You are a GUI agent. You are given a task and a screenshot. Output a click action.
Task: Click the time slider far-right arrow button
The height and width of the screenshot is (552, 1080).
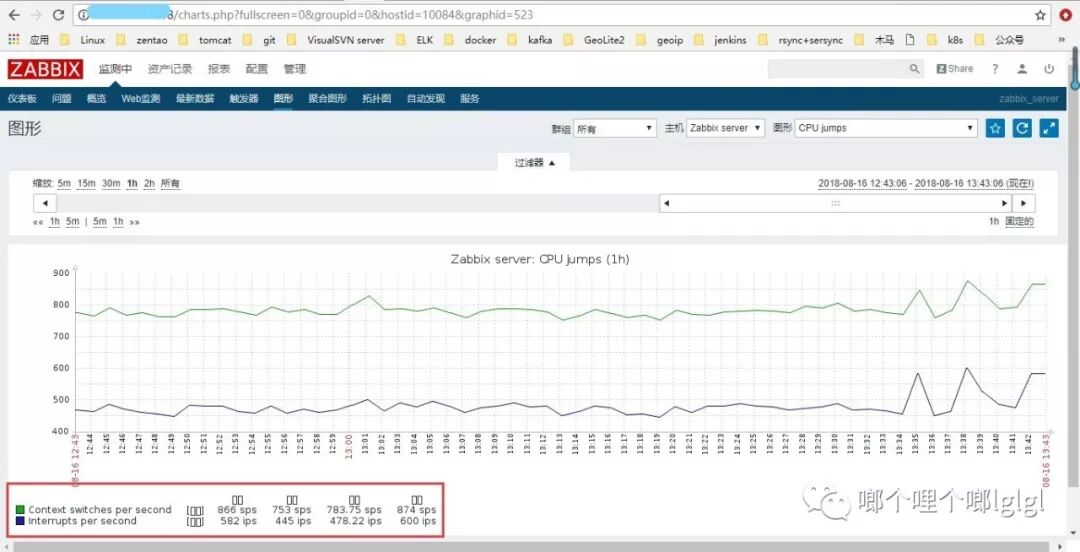tap(1024, 203)
